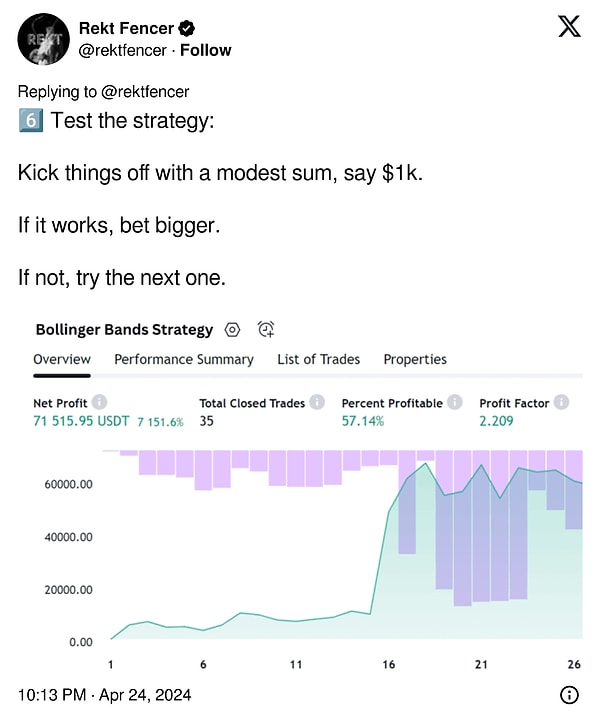Click the blue verified badge icon
Image resolution: width=600 pixels, height=725 pixels.
186,29
